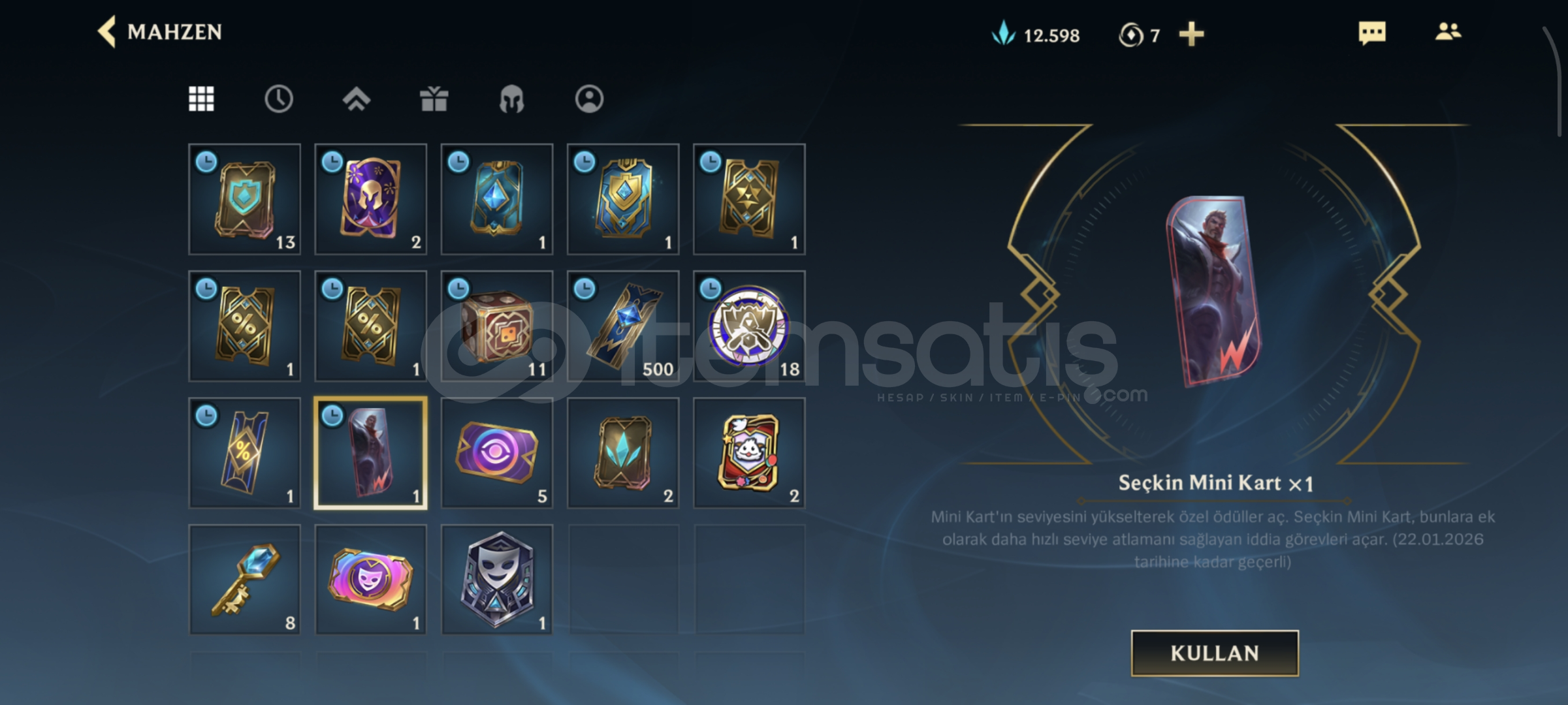This screenshot has width=1568, height=705.
Task: Open the chat messages icon
Action: click(x=1371, y=33)
